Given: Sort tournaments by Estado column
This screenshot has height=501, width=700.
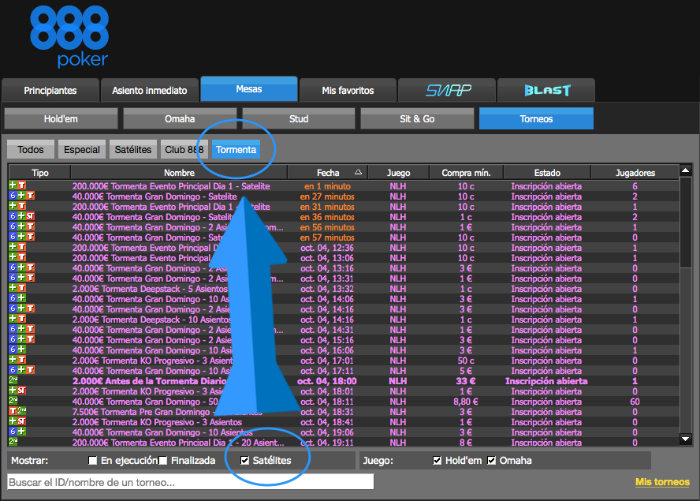Looking at the screenshot, I should 547,172.
